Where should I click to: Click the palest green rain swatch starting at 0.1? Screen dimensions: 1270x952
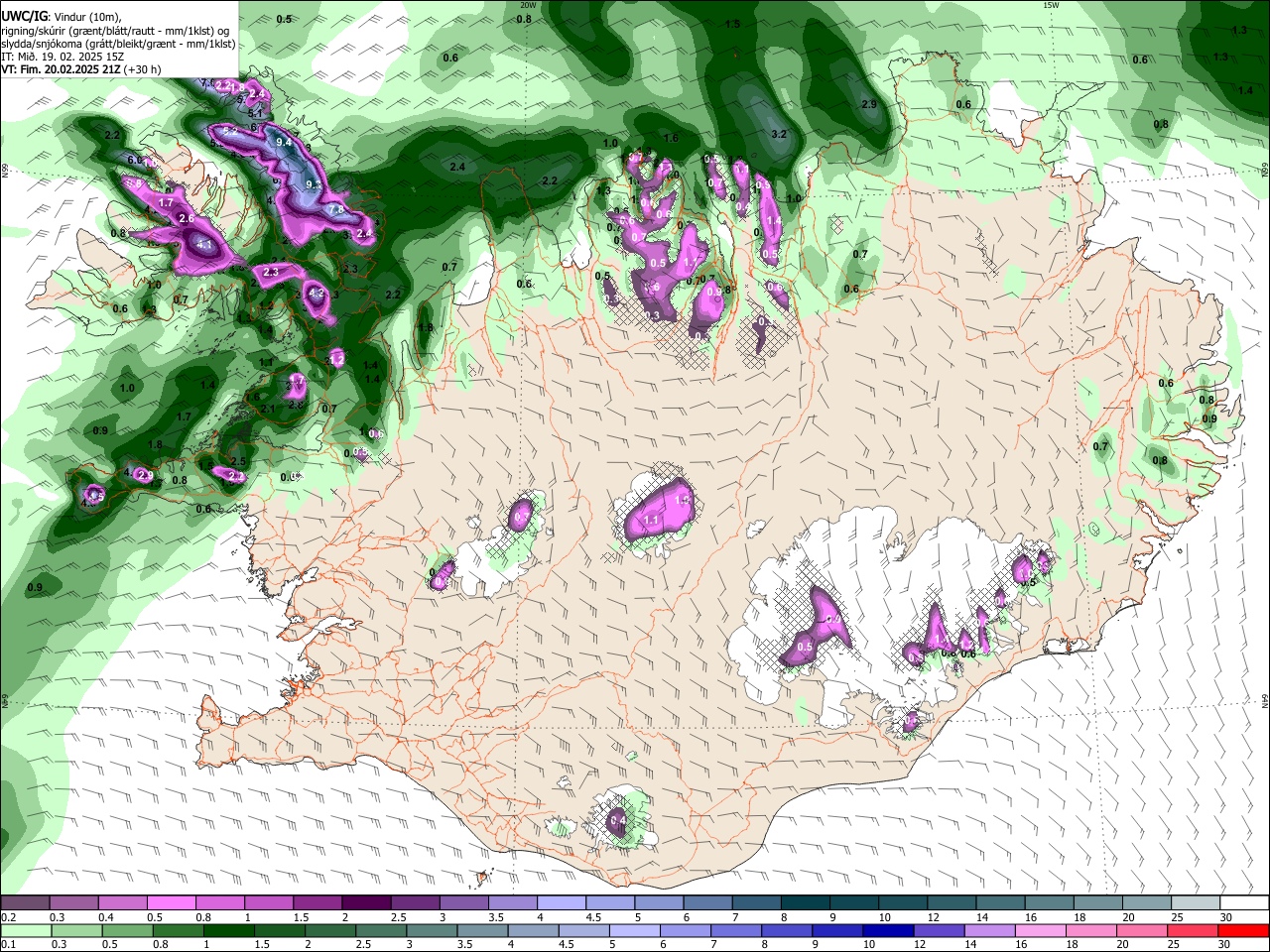pos(26,930)
